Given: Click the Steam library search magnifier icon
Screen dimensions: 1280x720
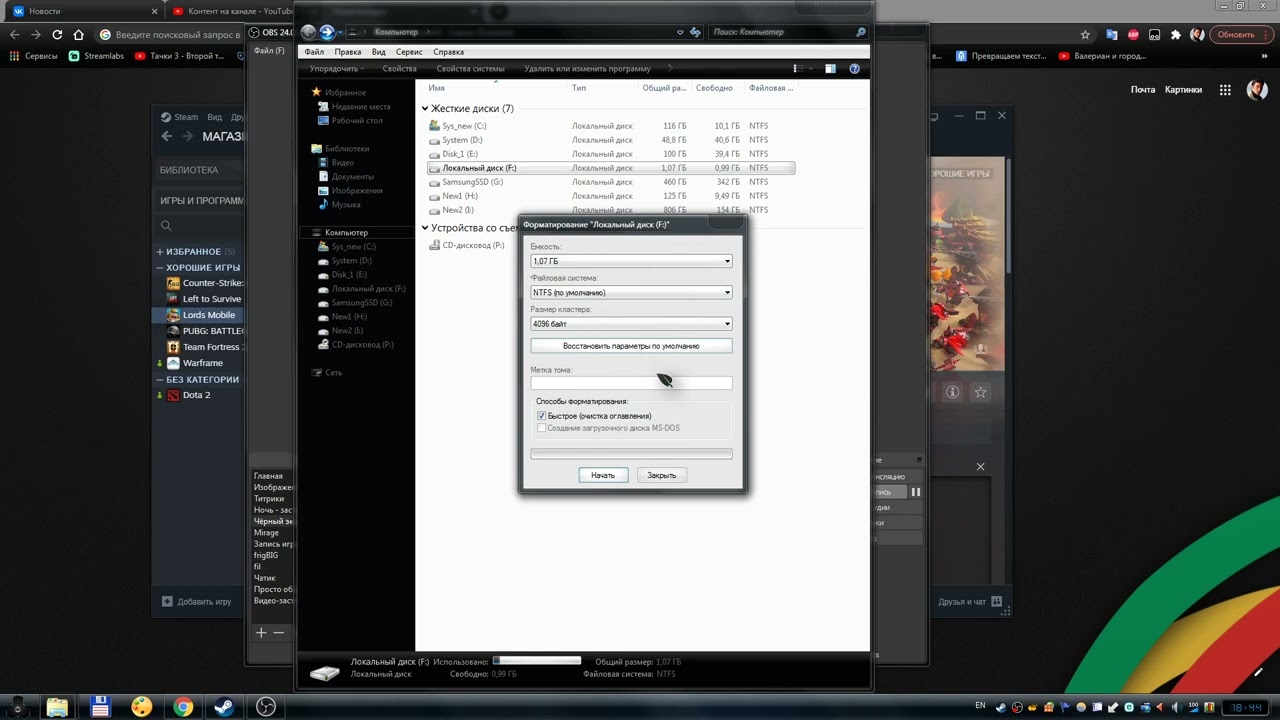Looking at the screenshot, I should [x=166, y=226].
